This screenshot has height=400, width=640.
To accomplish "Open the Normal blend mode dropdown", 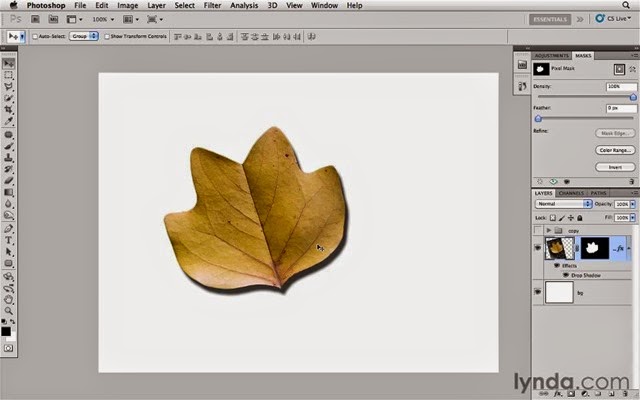I will (x=563, y=204).
